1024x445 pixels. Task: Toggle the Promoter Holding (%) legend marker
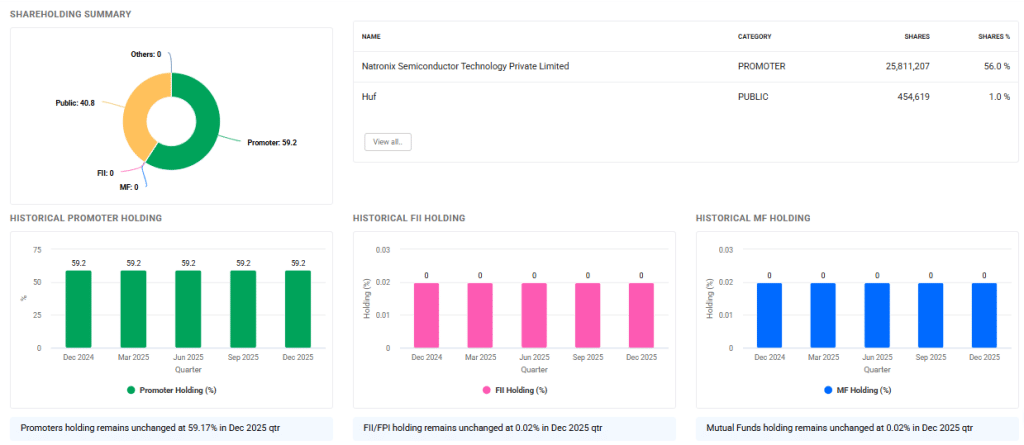(132, 389)
